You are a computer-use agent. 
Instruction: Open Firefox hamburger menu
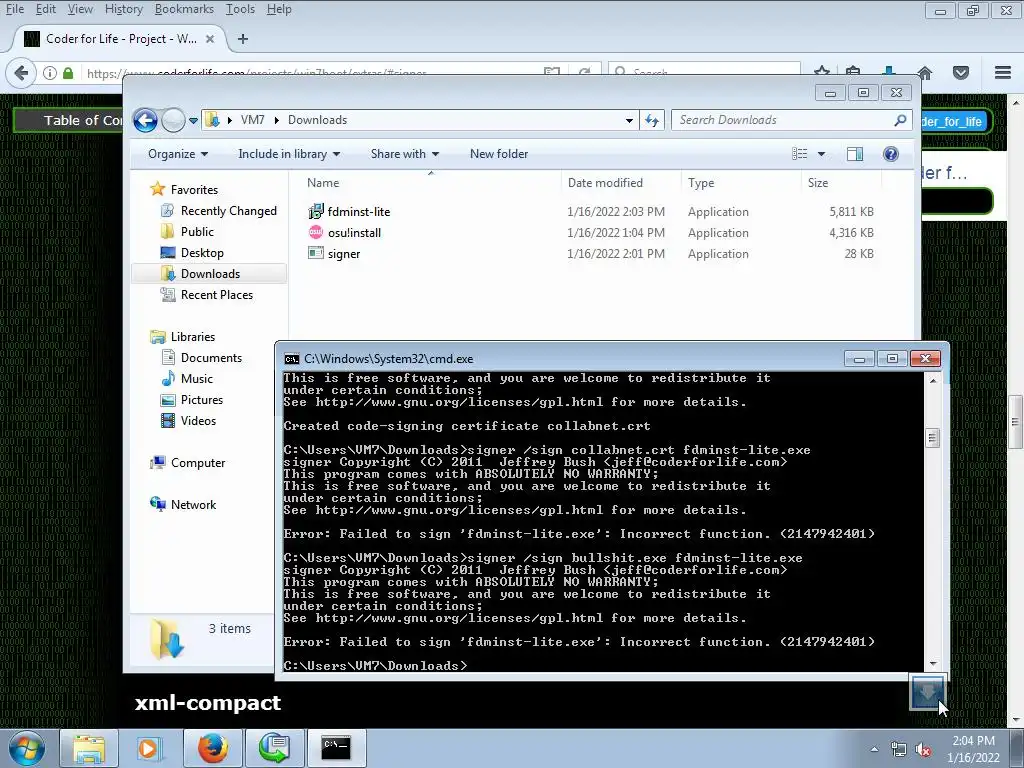(x=1003, y=72)
